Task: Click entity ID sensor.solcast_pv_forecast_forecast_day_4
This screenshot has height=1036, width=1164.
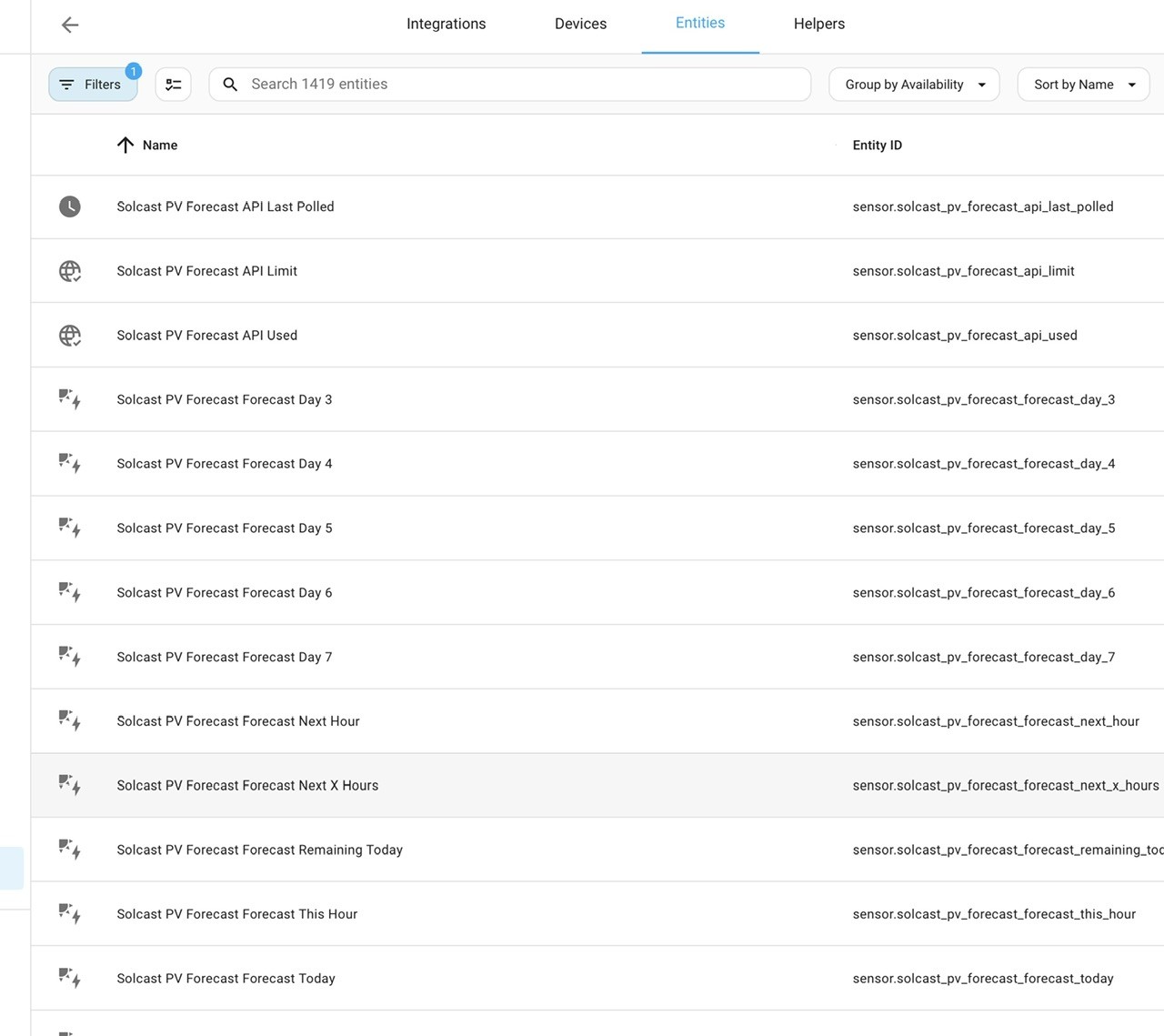Action: pos(984,464)
